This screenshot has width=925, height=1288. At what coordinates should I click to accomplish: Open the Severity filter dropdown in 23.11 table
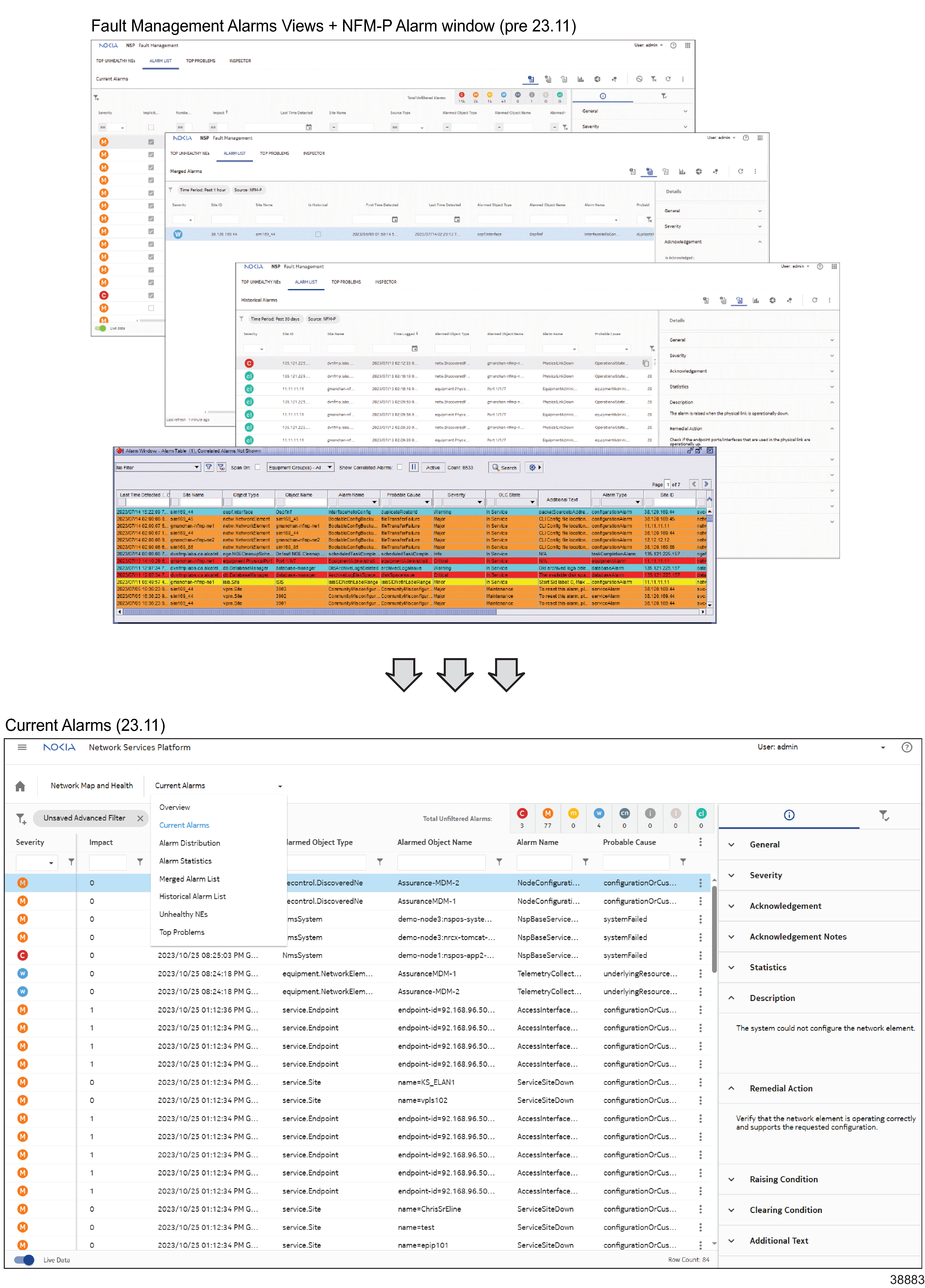tap(37, 863)
